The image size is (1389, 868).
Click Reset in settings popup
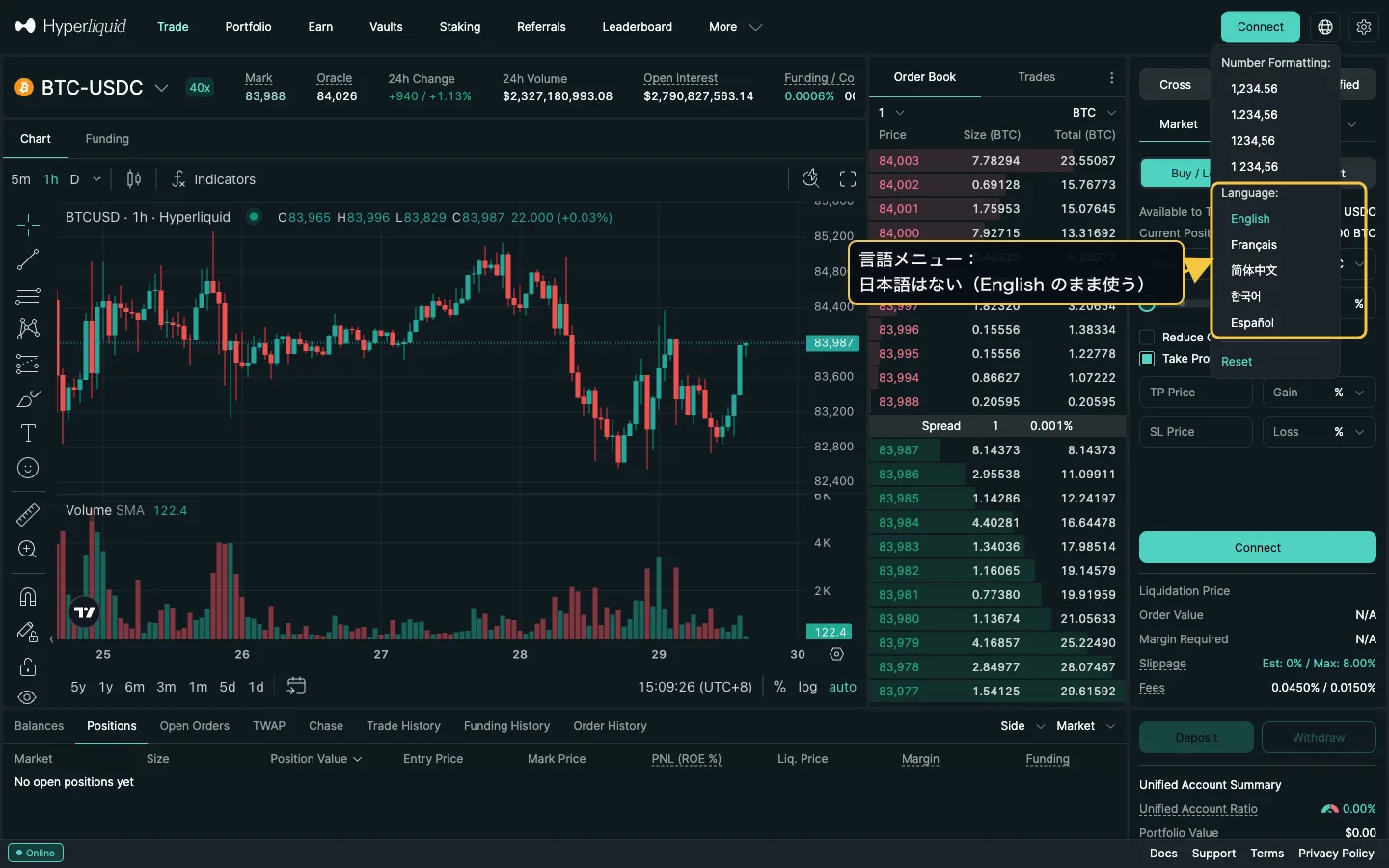point(1237,362)
